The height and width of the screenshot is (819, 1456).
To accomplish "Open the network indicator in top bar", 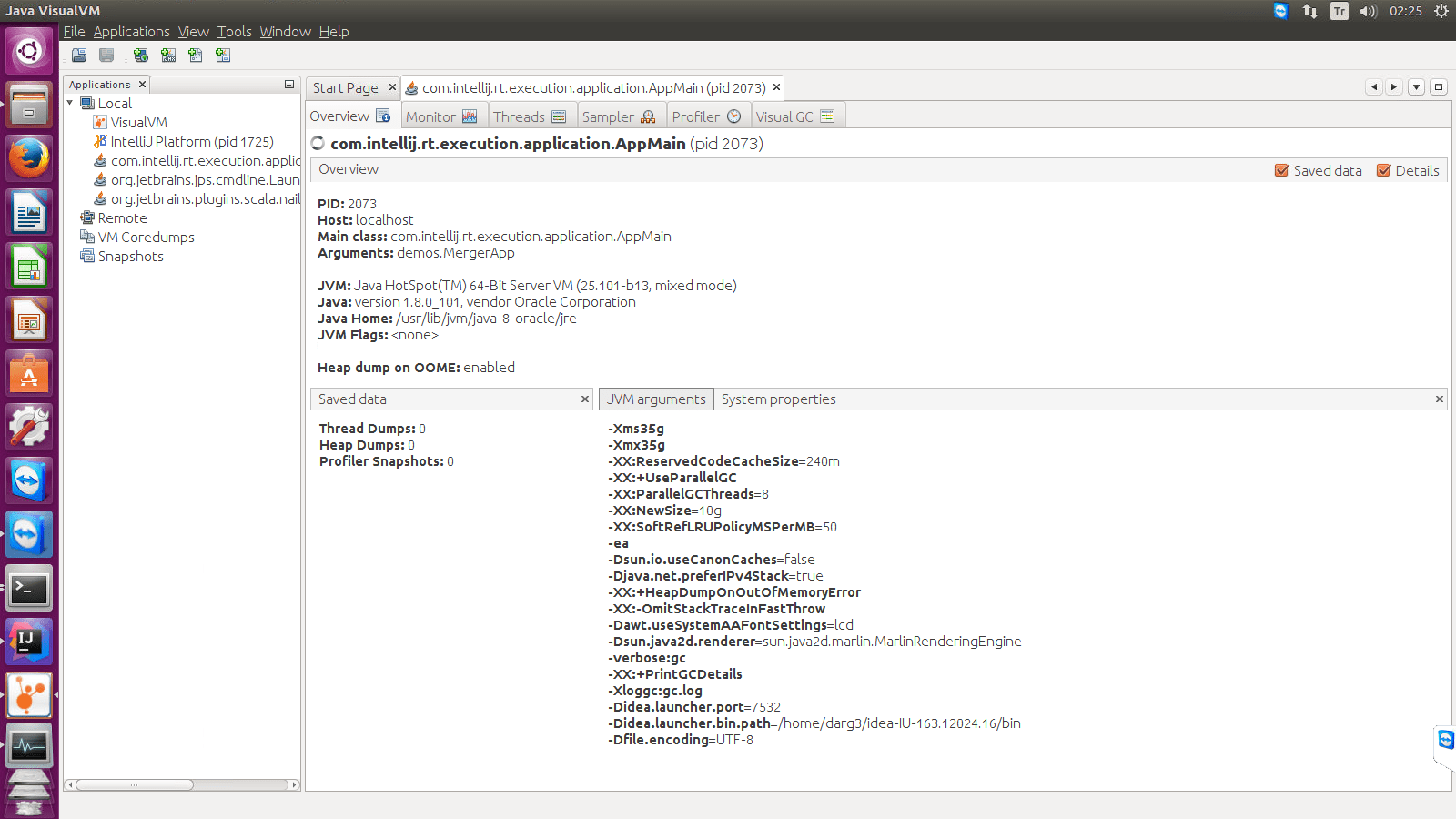I will (x=1309, y=11).
